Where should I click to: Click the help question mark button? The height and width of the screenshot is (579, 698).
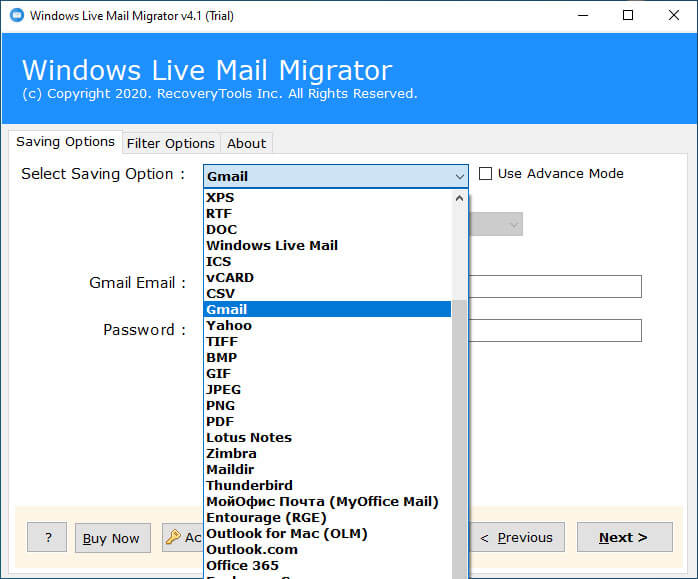[47, 537]
